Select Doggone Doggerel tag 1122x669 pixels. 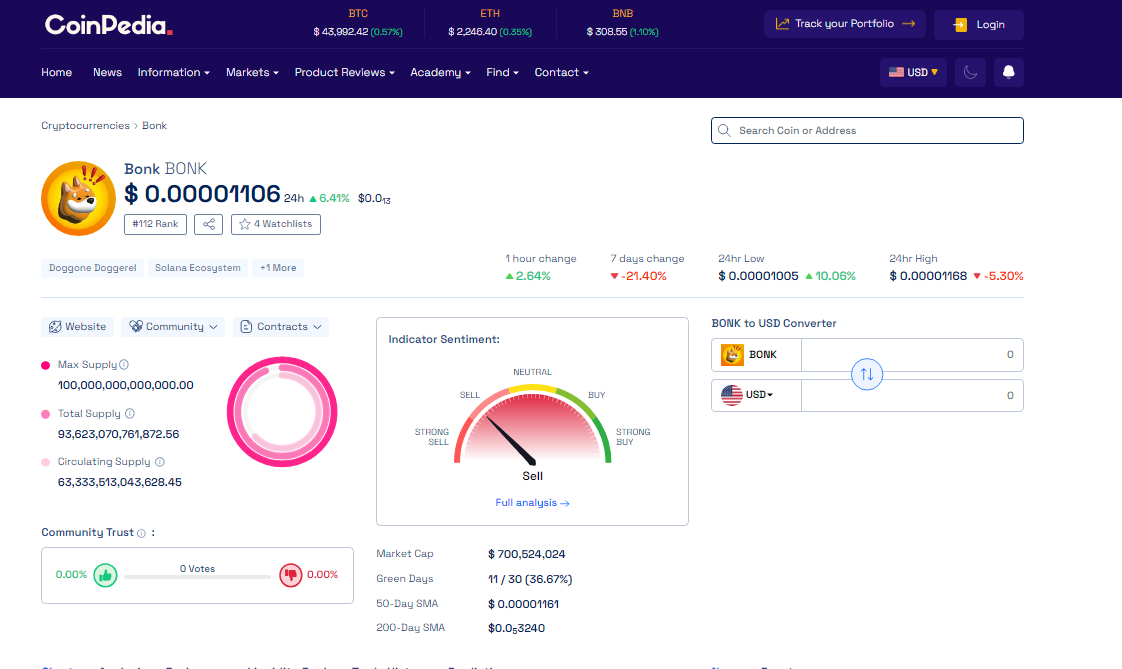click(92, 268)
